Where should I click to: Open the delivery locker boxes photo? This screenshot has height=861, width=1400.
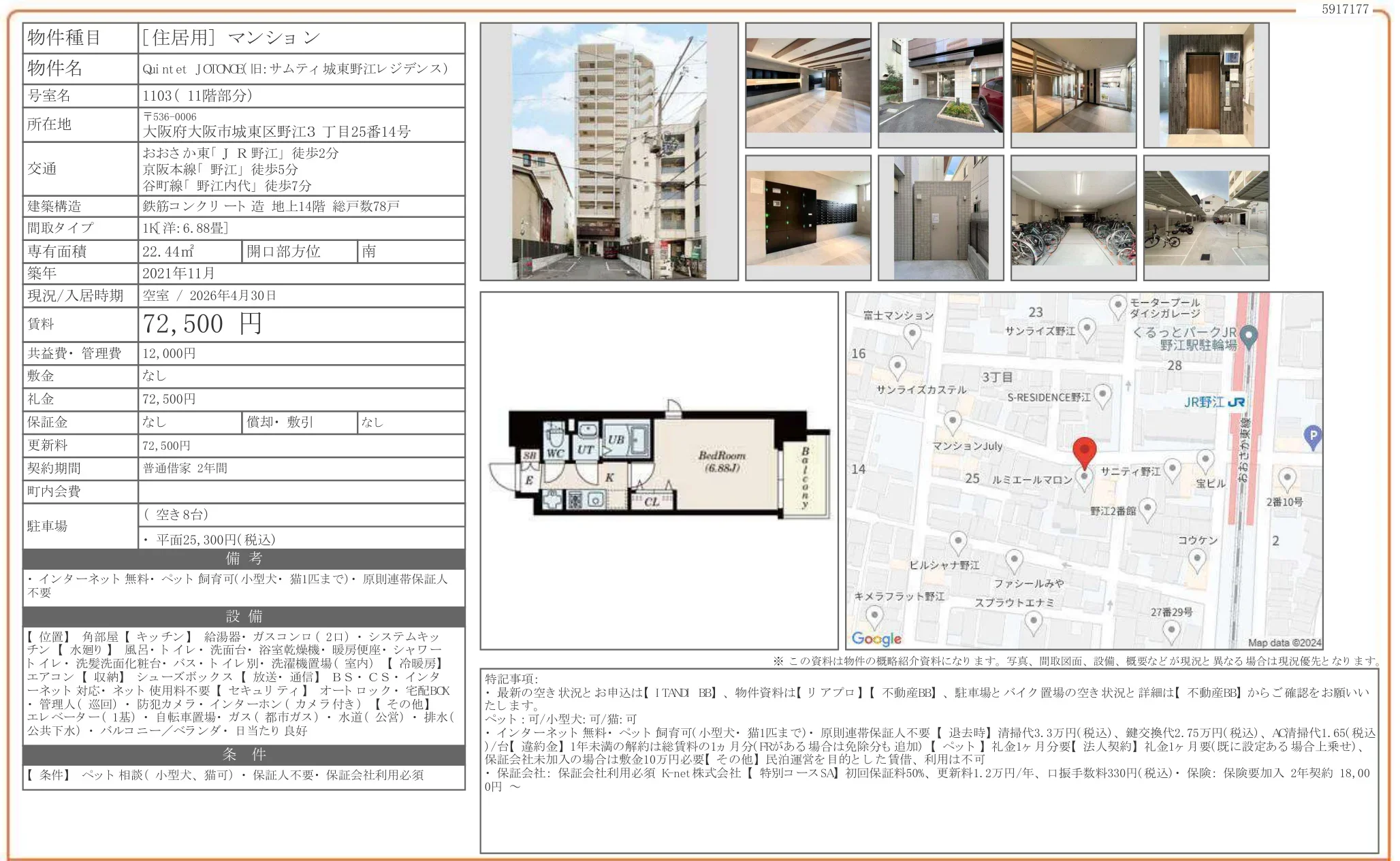(x=808, y=218)
